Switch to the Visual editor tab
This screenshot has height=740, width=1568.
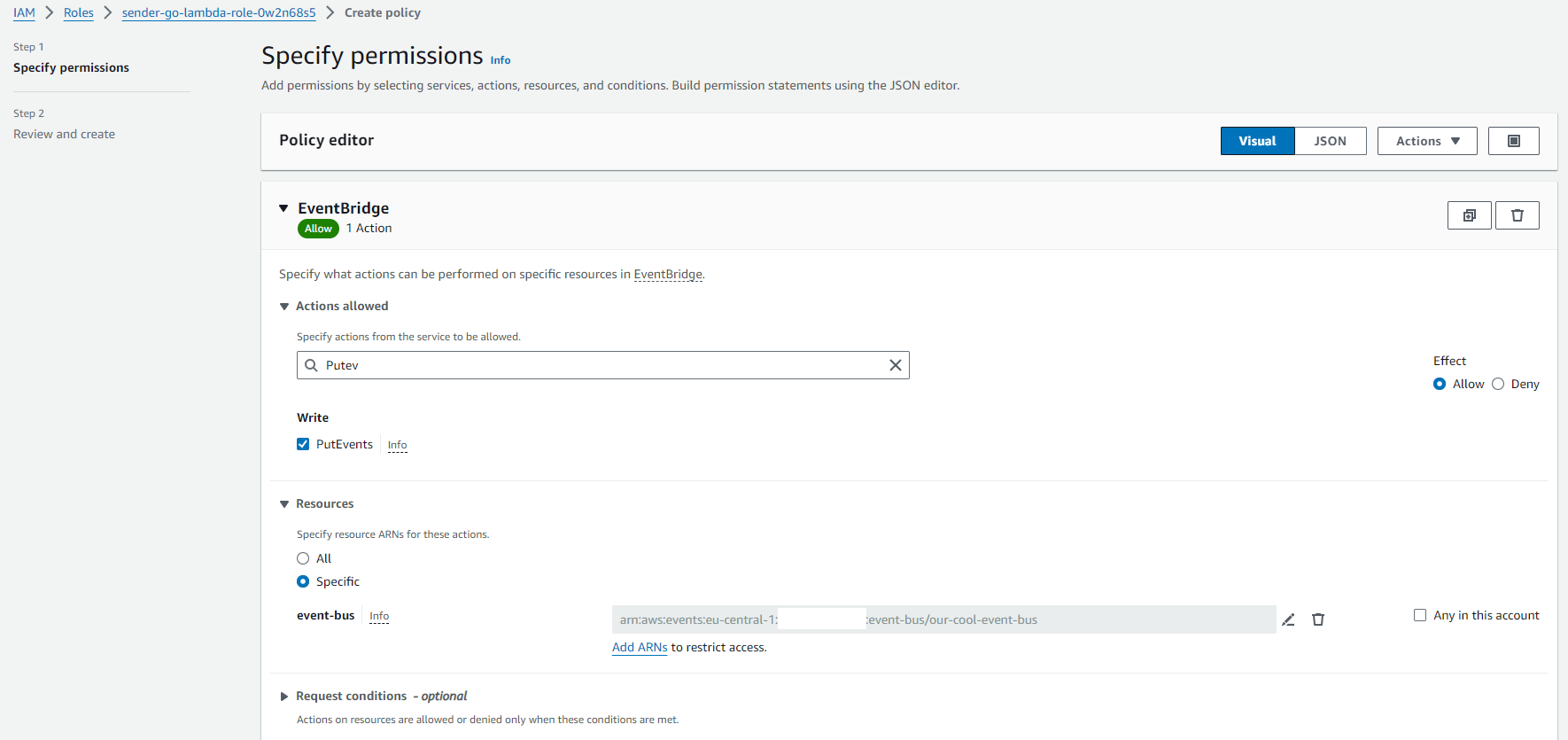click(1257, 141)
